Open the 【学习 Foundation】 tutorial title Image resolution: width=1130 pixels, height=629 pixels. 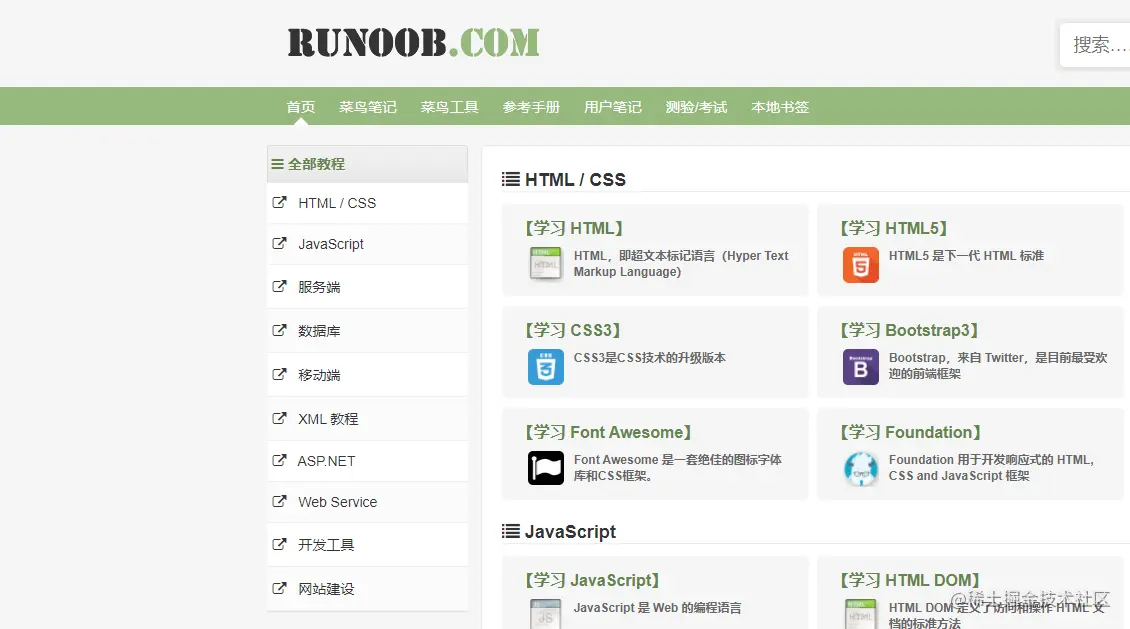tap(910, 432)
